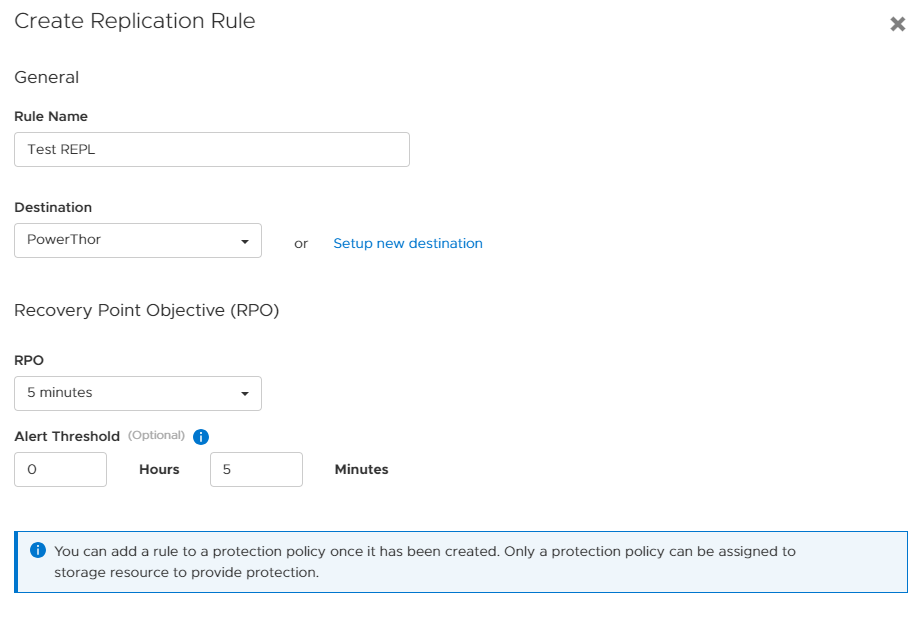Click the Rule Name field label
Image resolution: width=915 pixels, height=631 pixels.
(x=51, y=116)
